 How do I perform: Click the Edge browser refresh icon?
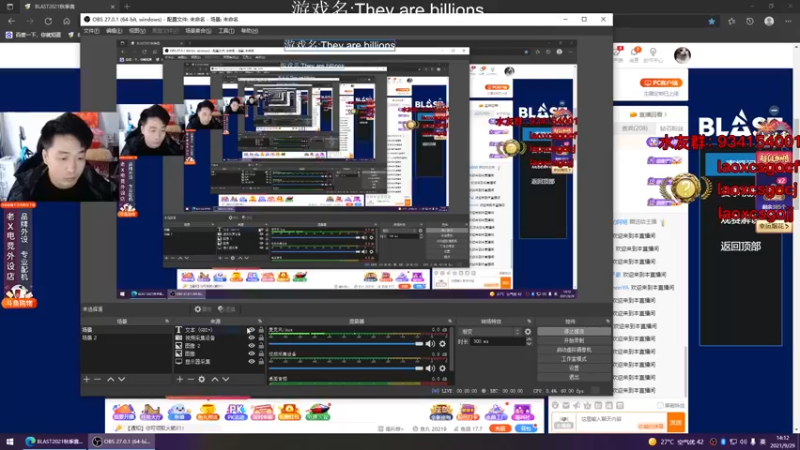pyautogui.click(x=48, y=21)
